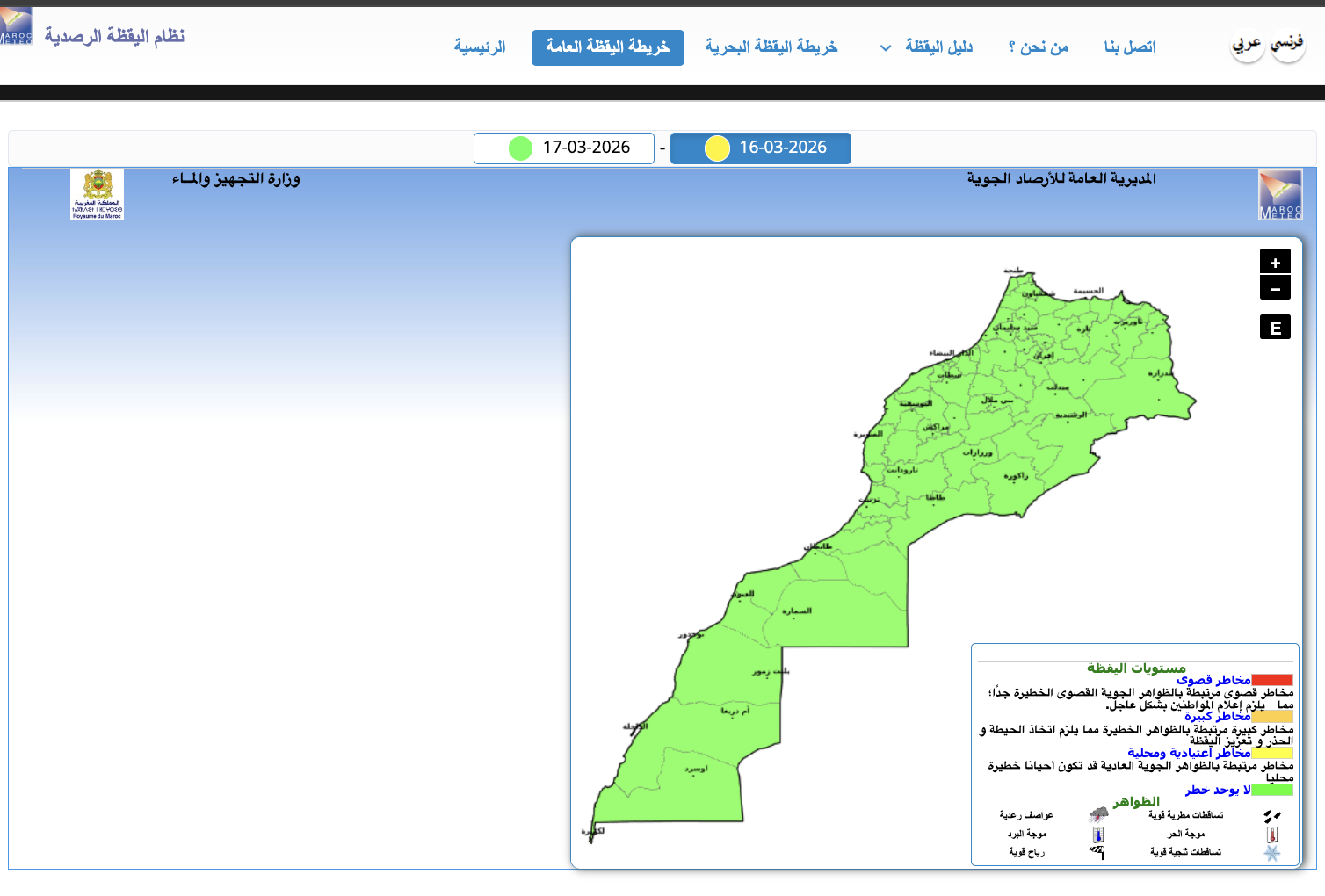1325x896 pixels.
Task: Click the E map extent button
Action: click(1275, 328)
